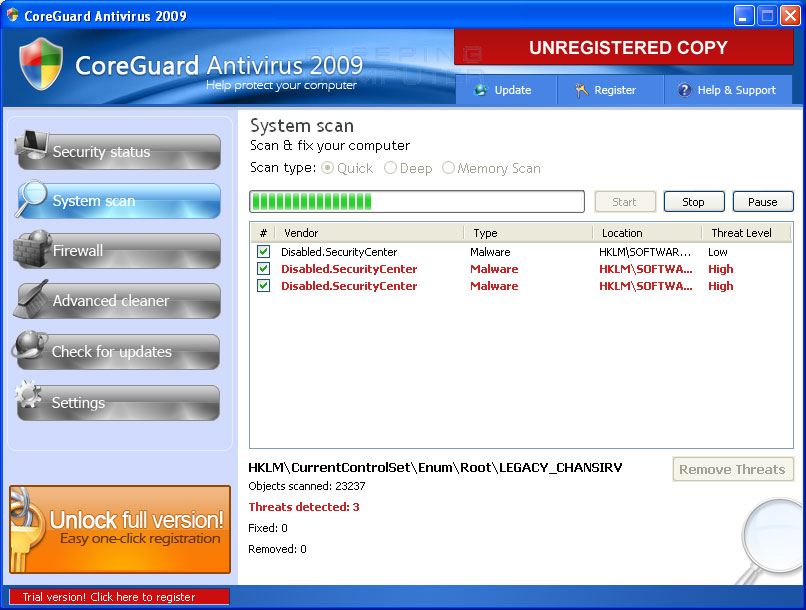Click the Vendor column header
Viewport: 806px width, 610px height.
point(301,233)
